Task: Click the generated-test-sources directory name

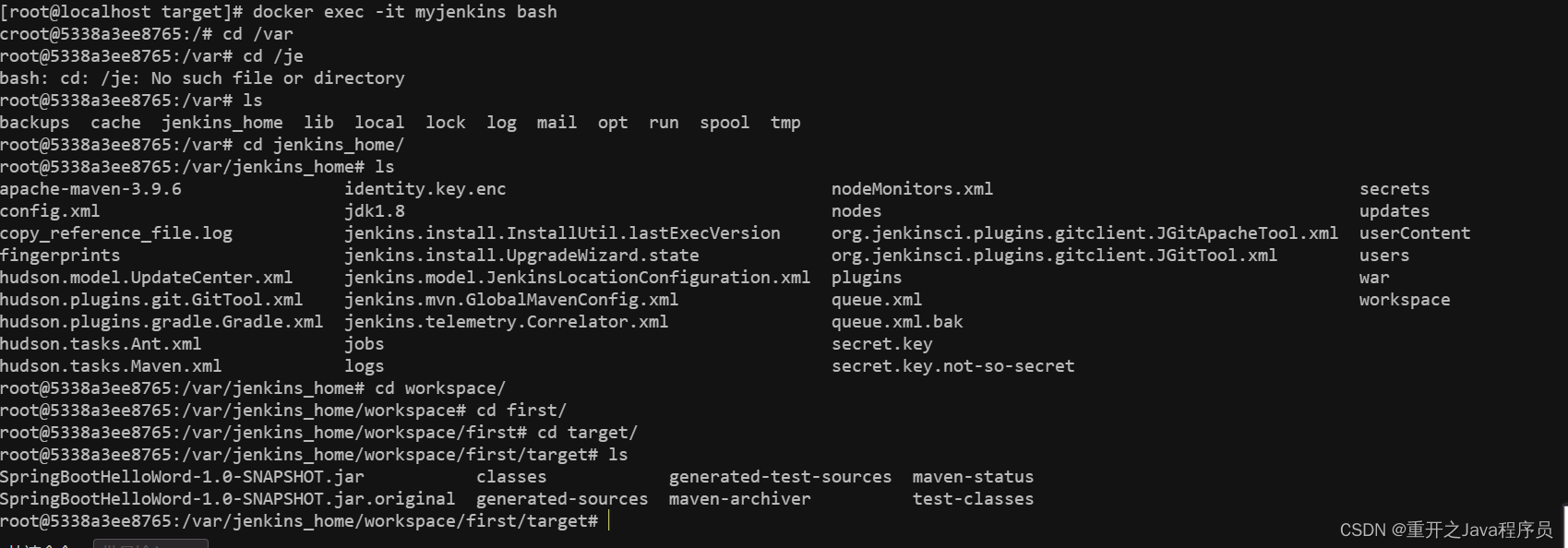Action: click(780, 477)
